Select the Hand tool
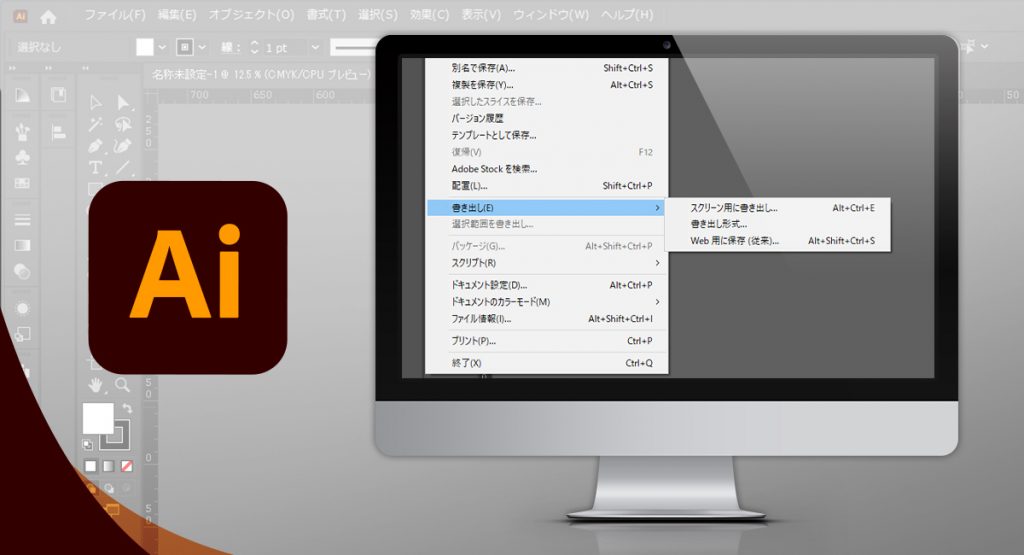This screenshot has width=1024, height=555. coord(96,384)
